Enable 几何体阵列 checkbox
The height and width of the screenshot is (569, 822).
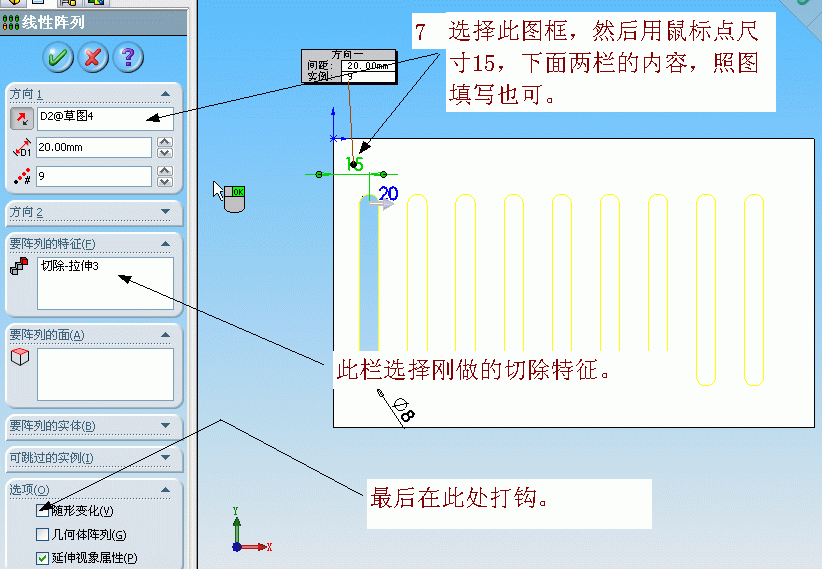[42, 534]
